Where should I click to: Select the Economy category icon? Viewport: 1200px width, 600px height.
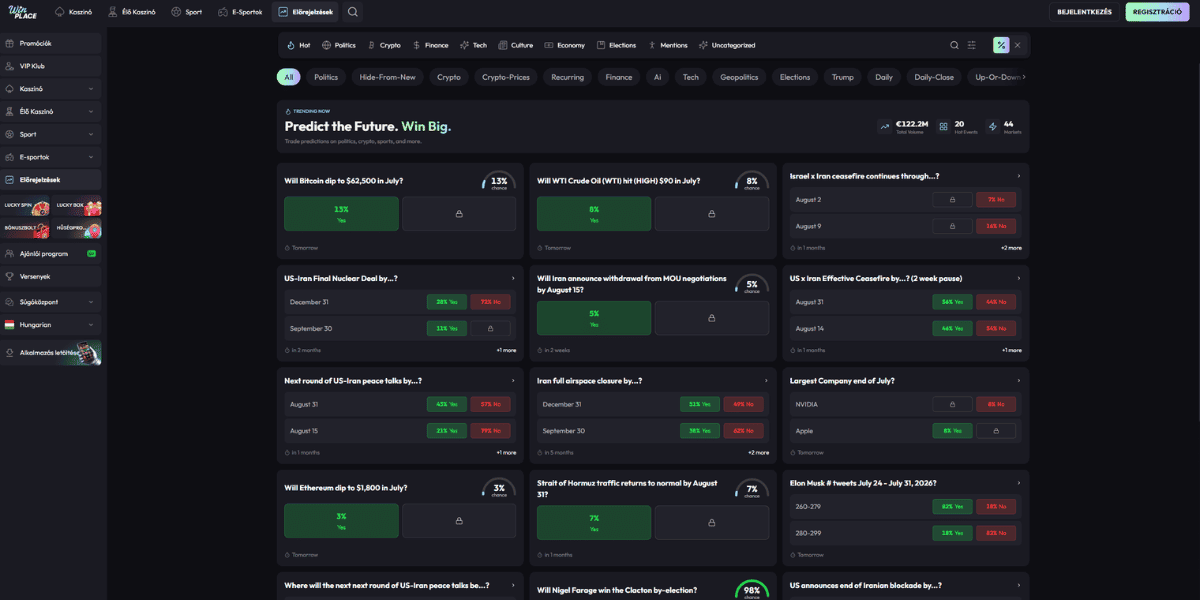(x=549, y=45)
